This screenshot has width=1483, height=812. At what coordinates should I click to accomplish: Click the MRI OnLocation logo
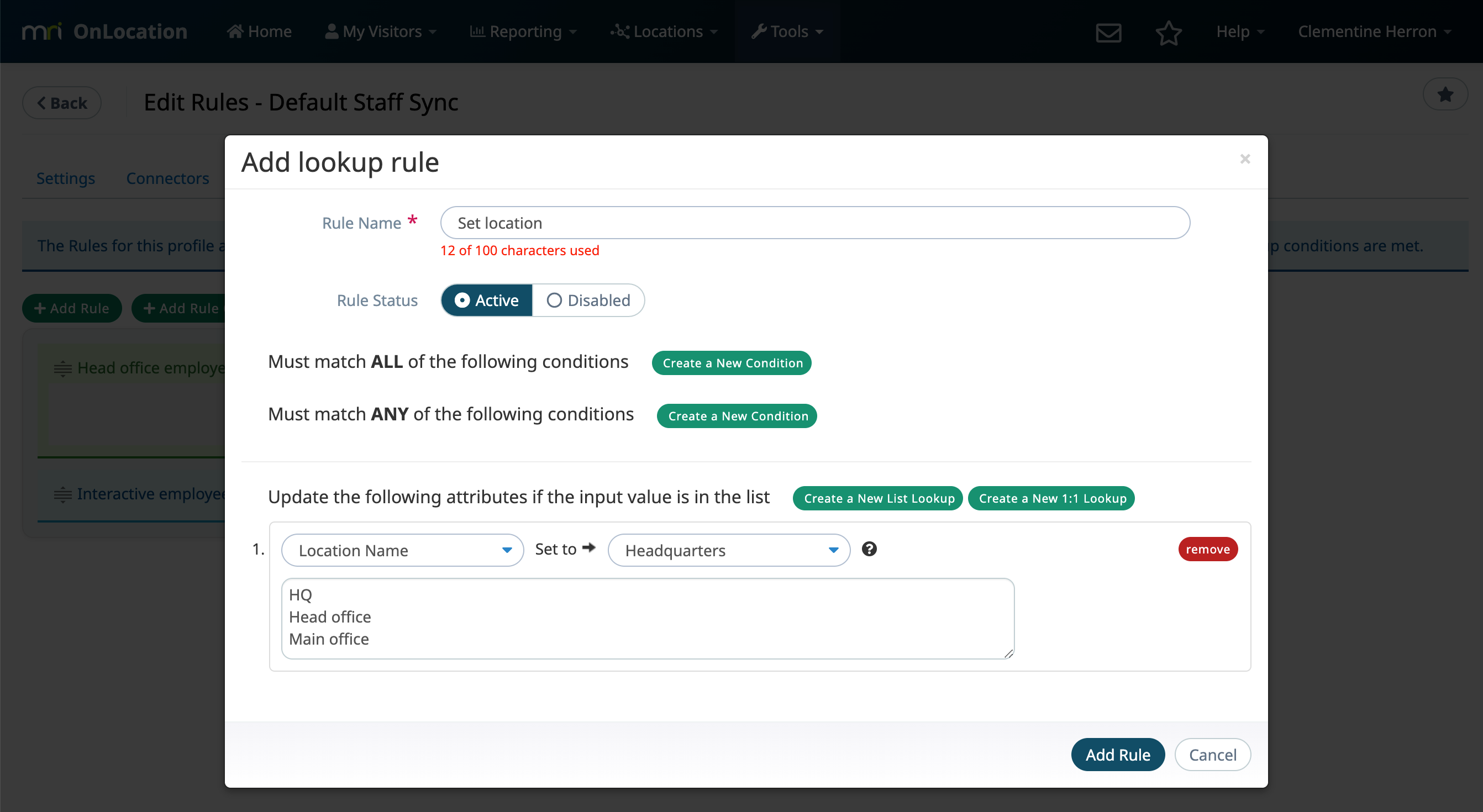click(105, 31)
